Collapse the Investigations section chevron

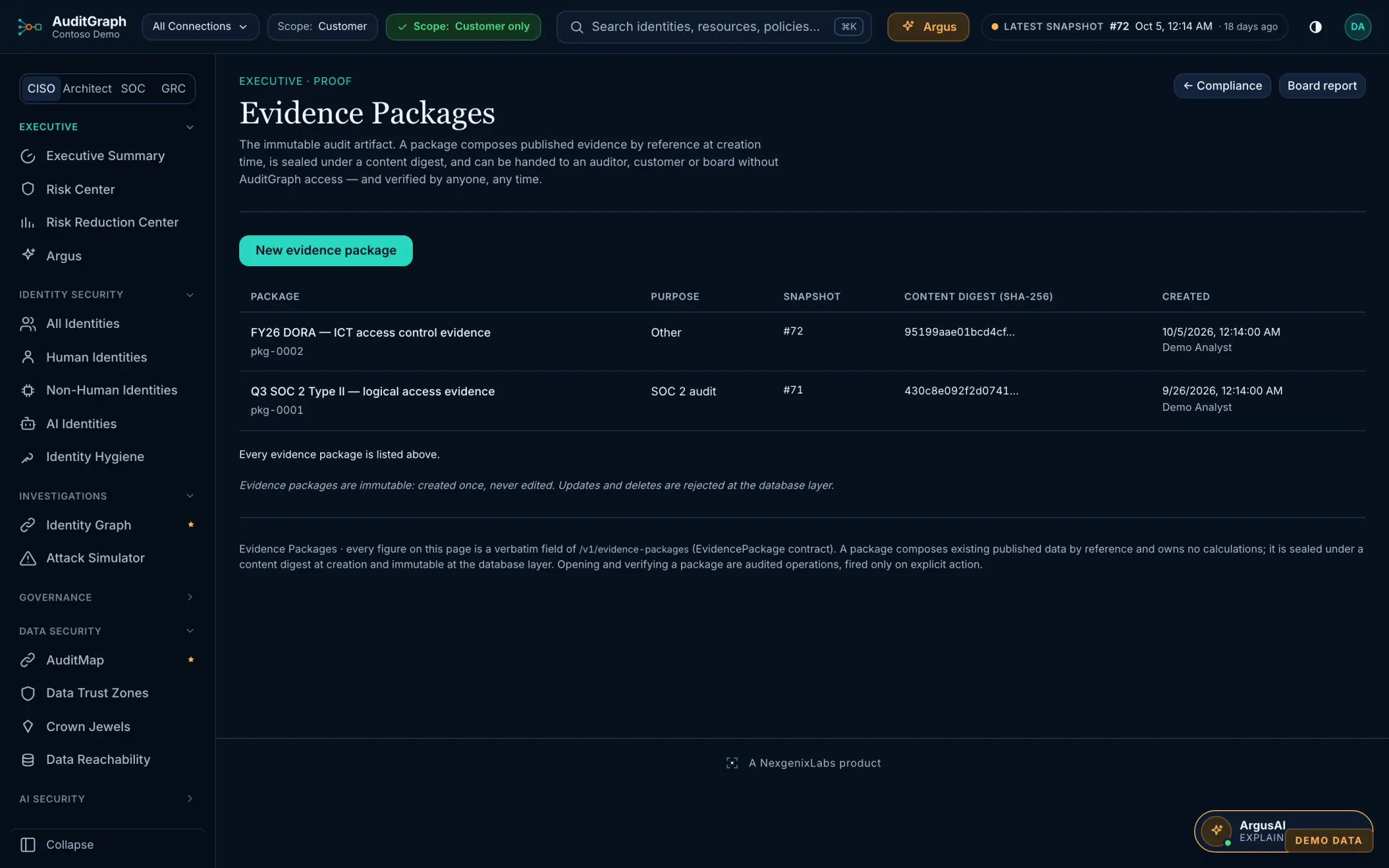pos(190,496)
